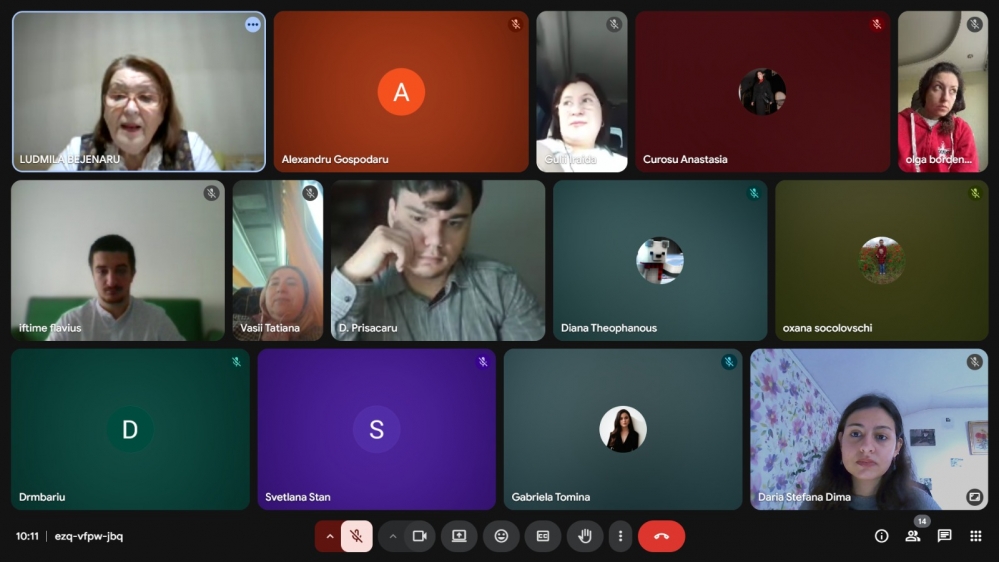Open the emoji reactions panel

click(x=501, y=536)
